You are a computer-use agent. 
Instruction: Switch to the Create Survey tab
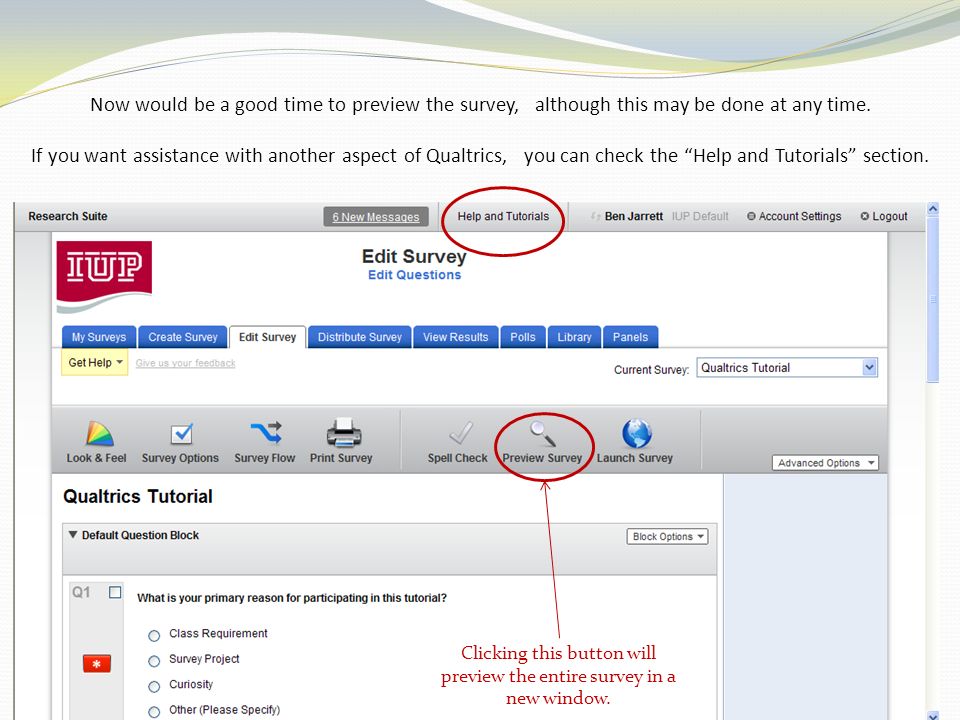tap(183, 337)
